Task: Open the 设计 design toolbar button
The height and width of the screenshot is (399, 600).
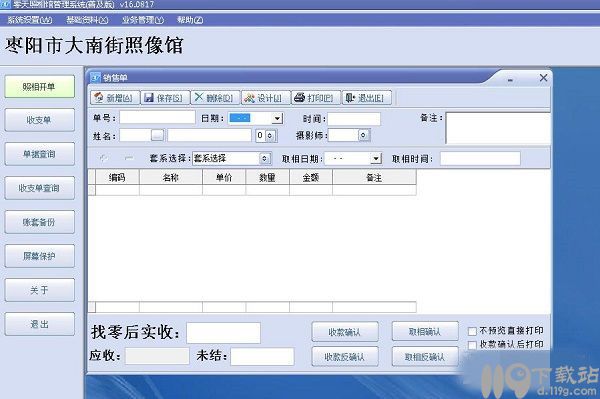Action: click(x=266, y=98)
